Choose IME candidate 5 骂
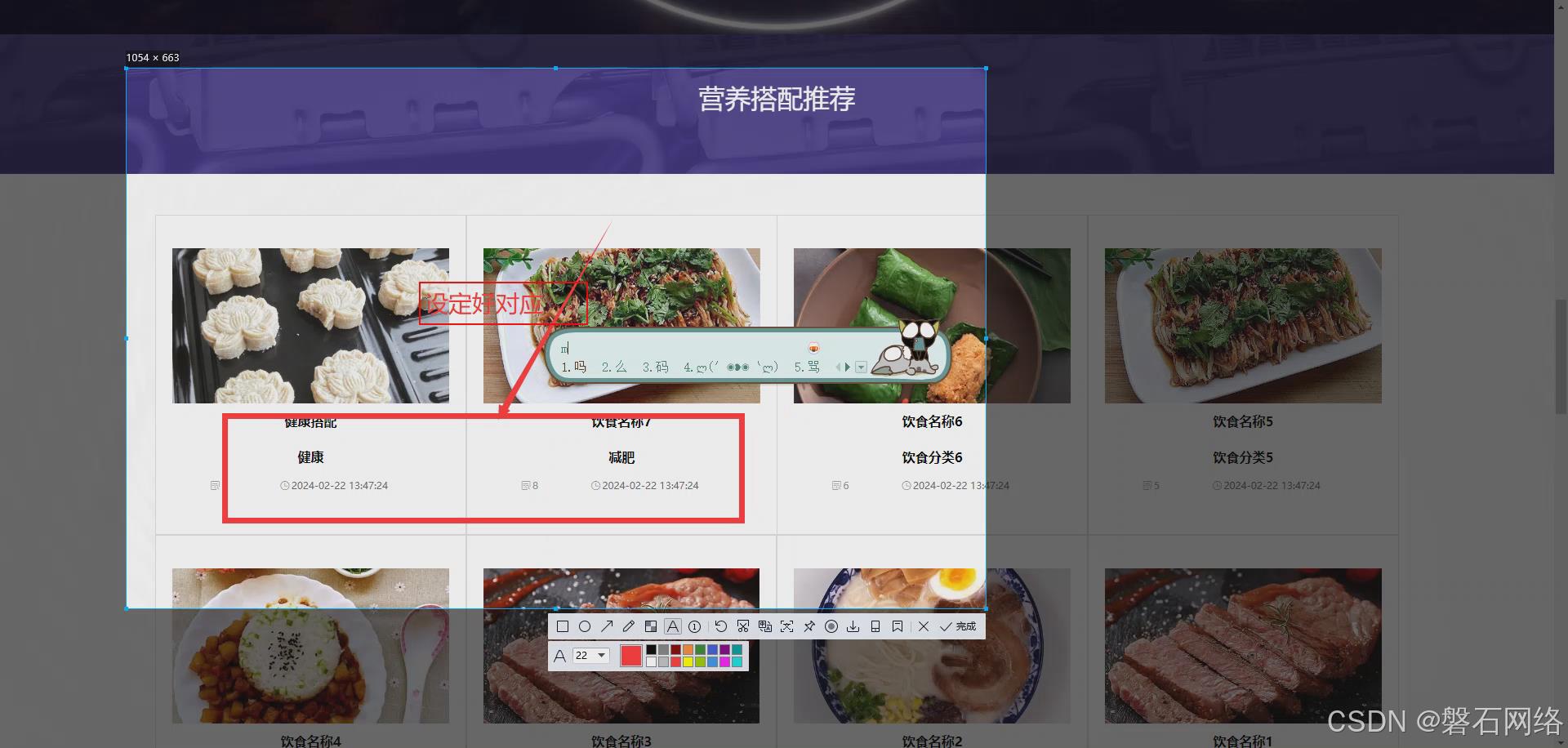 click(807, 367)
